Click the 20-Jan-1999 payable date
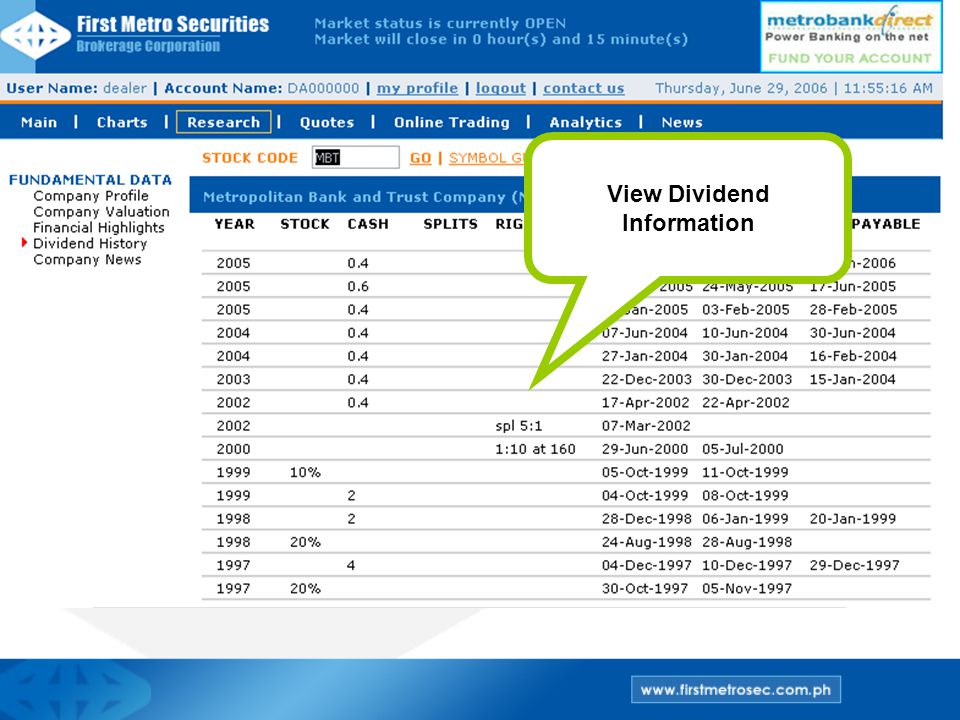Viewport: 960px width, 720px height. pos(852,519)
